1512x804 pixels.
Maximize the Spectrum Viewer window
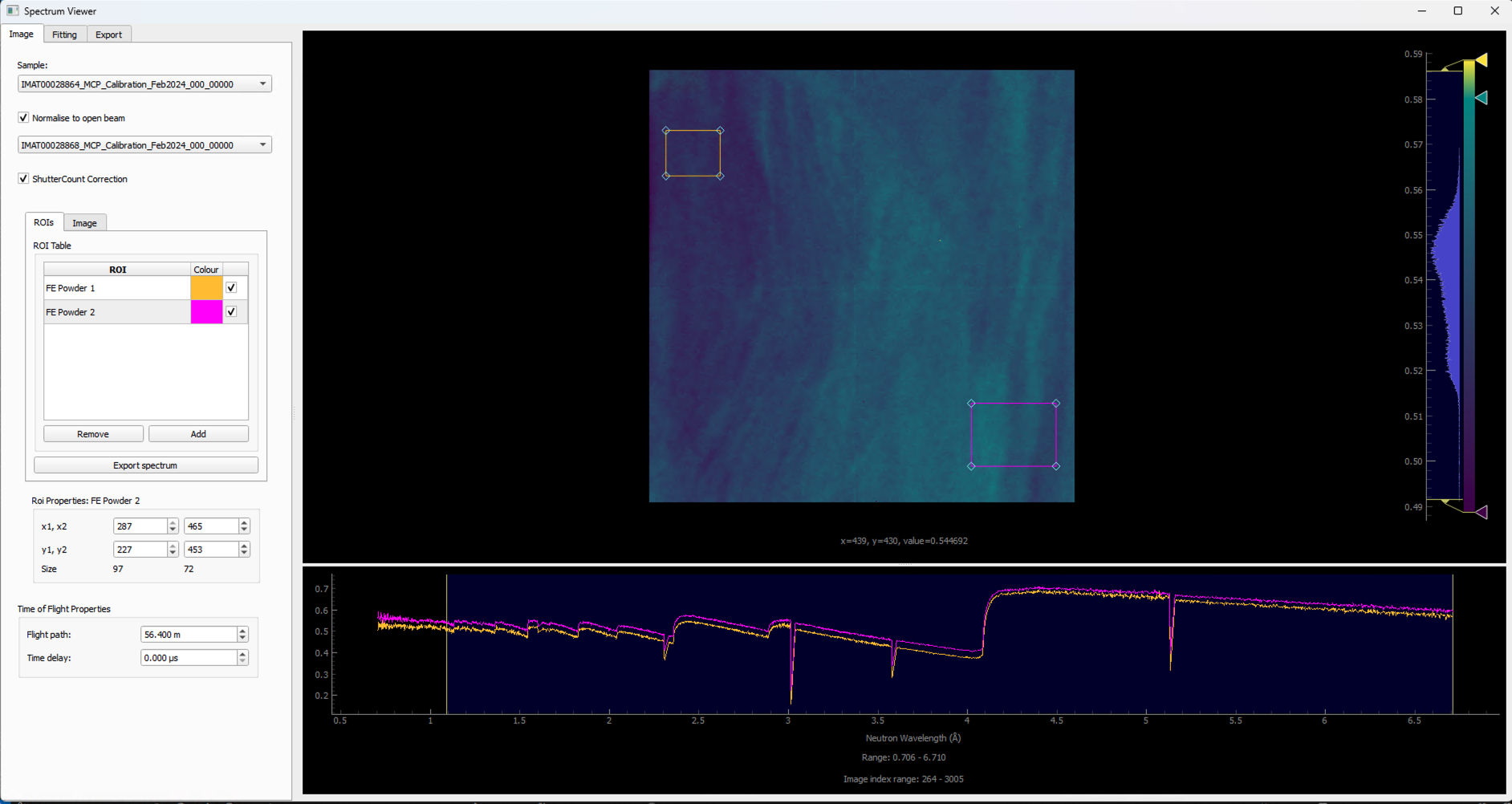[x=1458, y=11]
